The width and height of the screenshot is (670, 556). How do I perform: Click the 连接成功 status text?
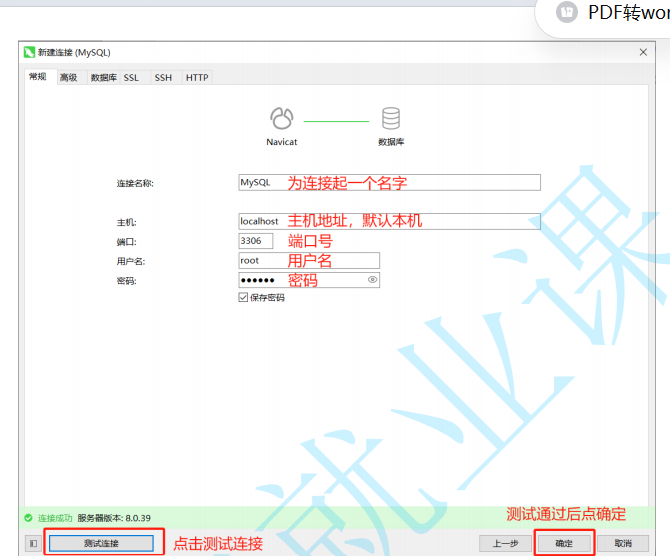point(55,518)
